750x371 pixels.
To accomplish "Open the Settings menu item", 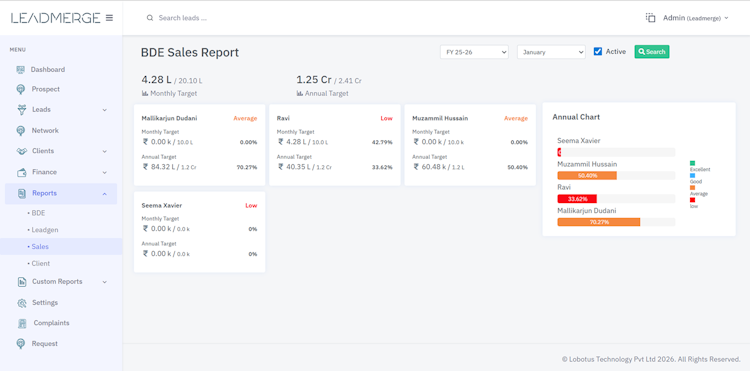I will coord(45,303).
